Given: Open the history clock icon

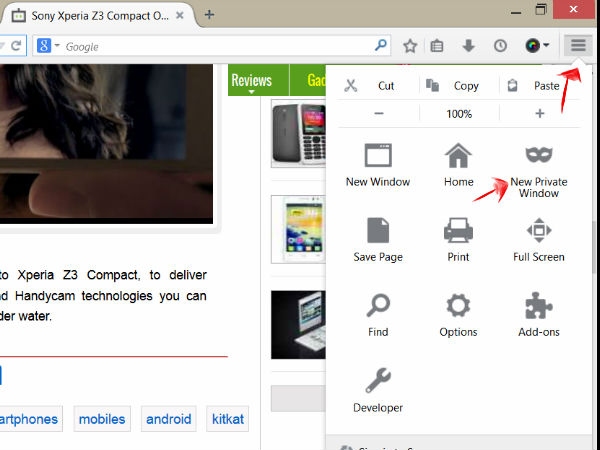Looking at the screenshot, I should click(x=500, y=46).
